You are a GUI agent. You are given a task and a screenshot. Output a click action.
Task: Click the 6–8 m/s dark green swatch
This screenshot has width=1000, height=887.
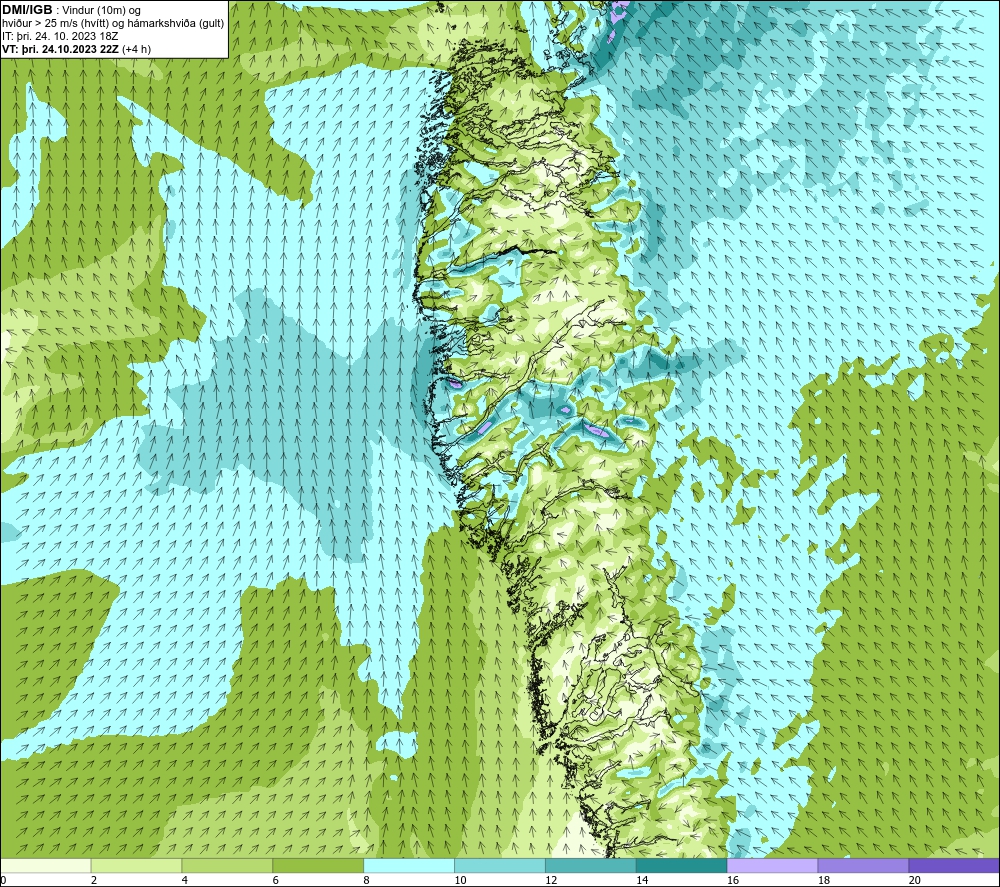click(318, 865)
